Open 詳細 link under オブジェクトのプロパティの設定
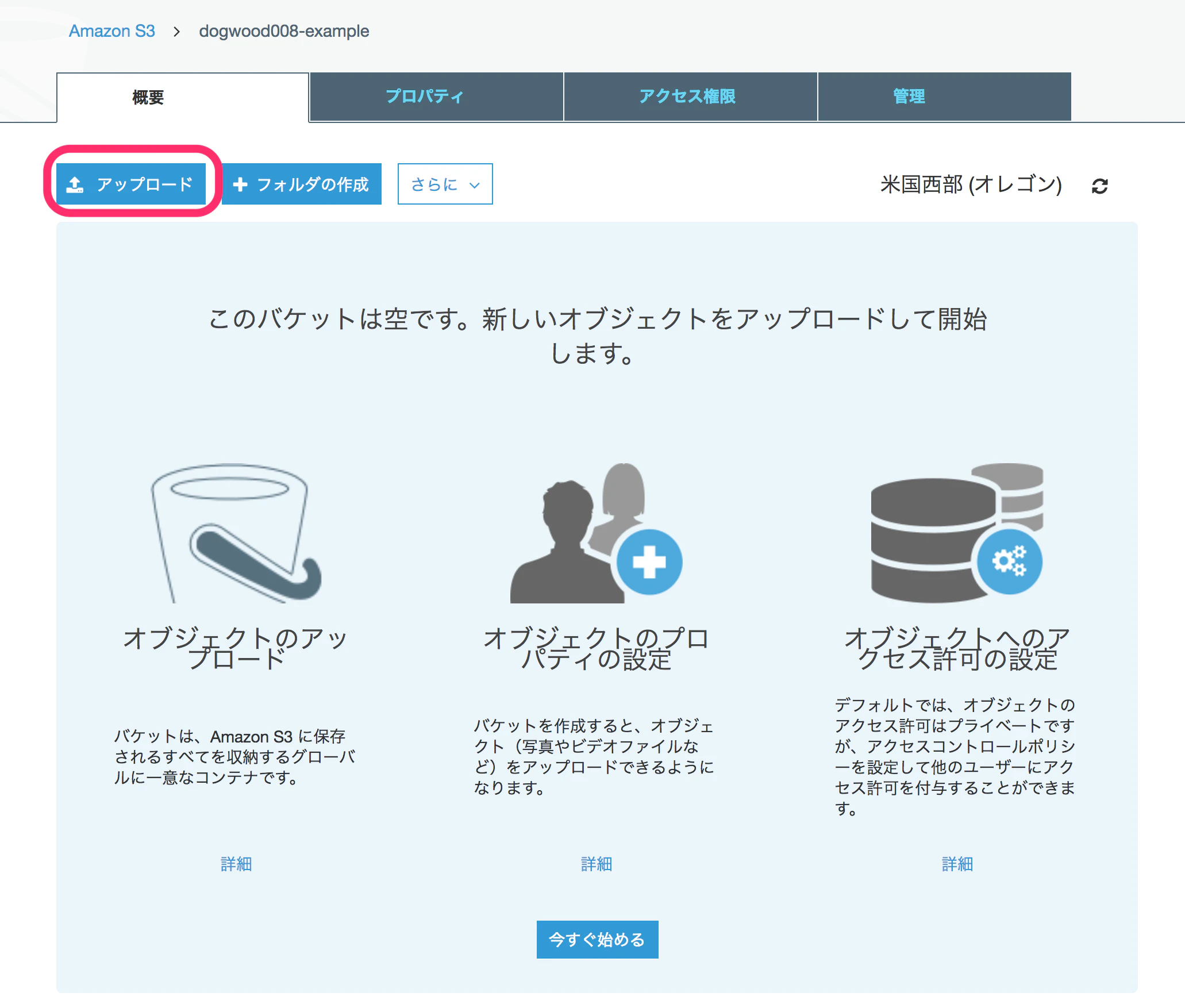This screenshot has height=1008, width=1185. coord(597,864)
